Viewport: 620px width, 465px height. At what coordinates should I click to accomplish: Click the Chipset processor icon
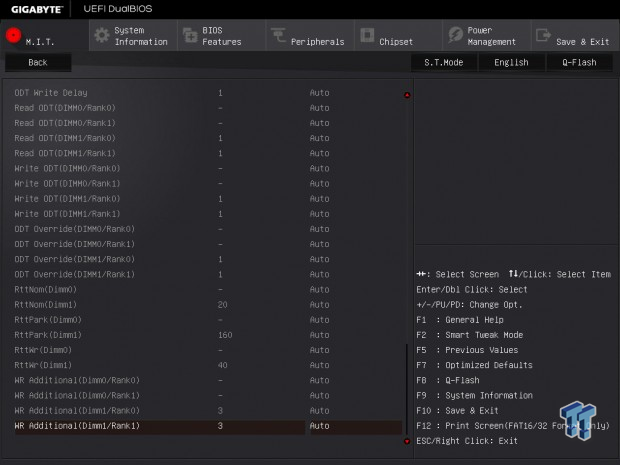pos(367,35)
